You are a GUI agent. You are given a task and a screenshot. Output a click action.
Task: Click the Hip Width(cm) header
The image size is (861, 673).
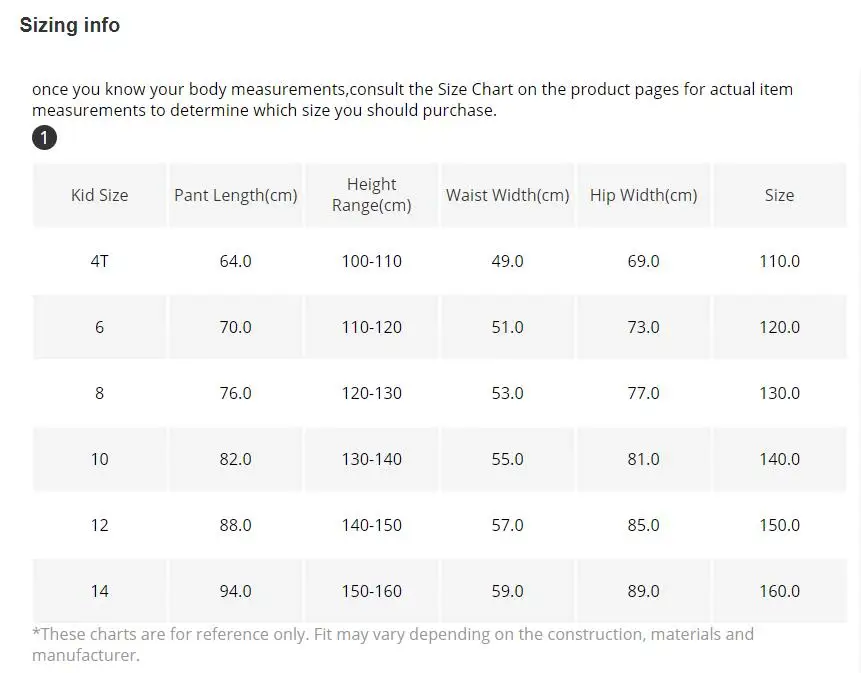point(644,196)
